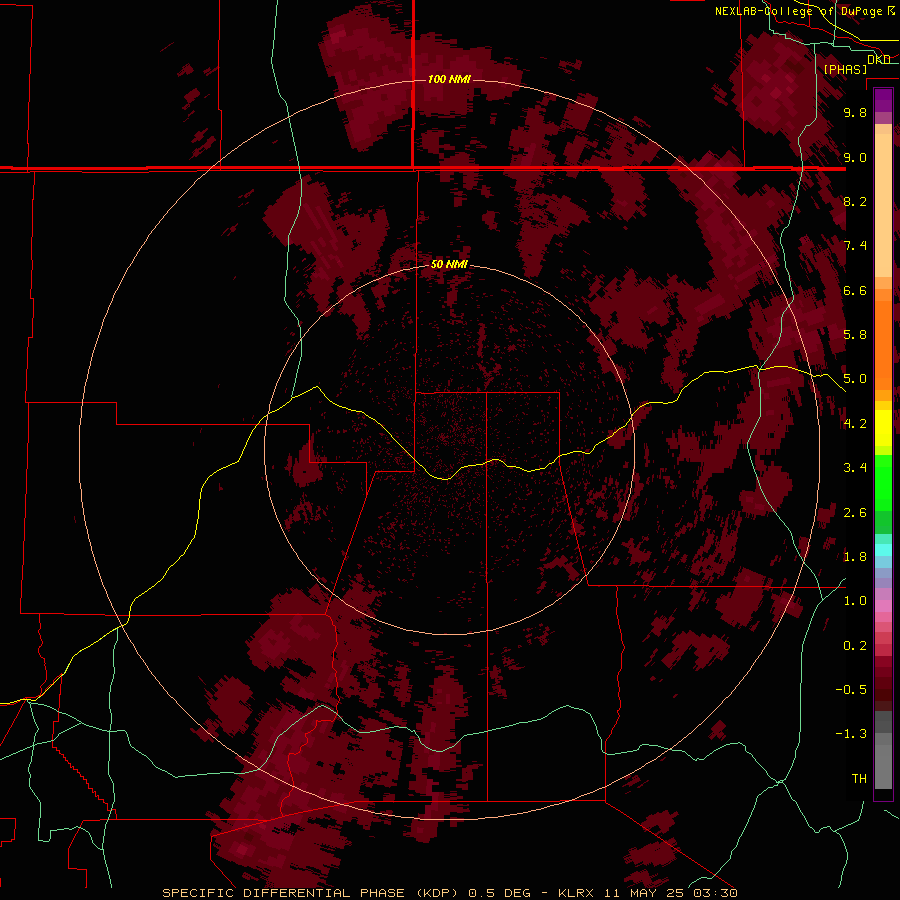Click the 3.4 scale value

click(855, 468)
